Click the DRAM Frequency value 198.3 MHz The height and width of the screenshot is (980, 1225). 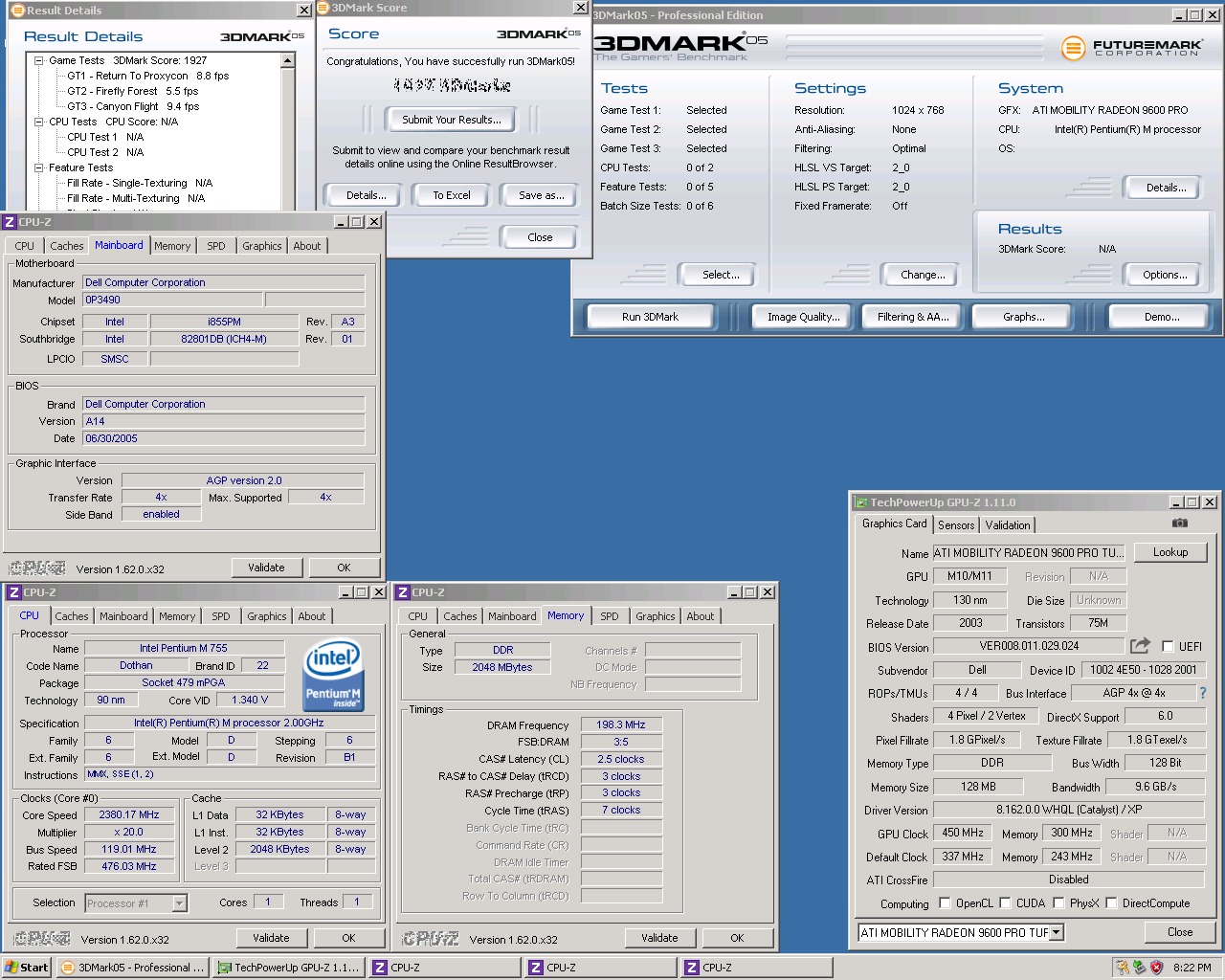point(621,724)
